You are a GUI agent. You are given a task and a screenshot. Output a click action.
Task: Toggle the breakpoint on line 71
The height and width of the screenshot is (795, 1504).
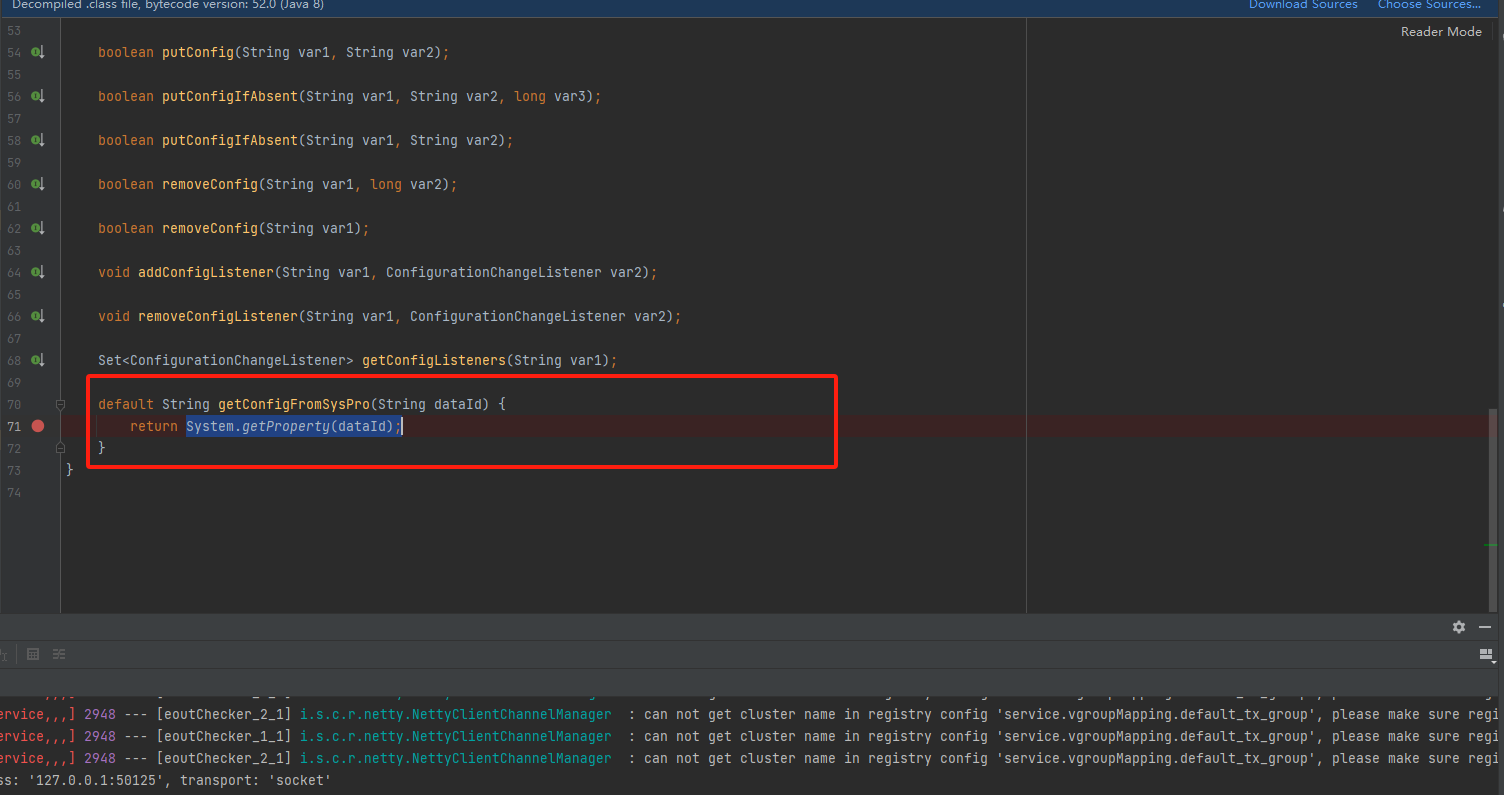click(x=38, y=426)
